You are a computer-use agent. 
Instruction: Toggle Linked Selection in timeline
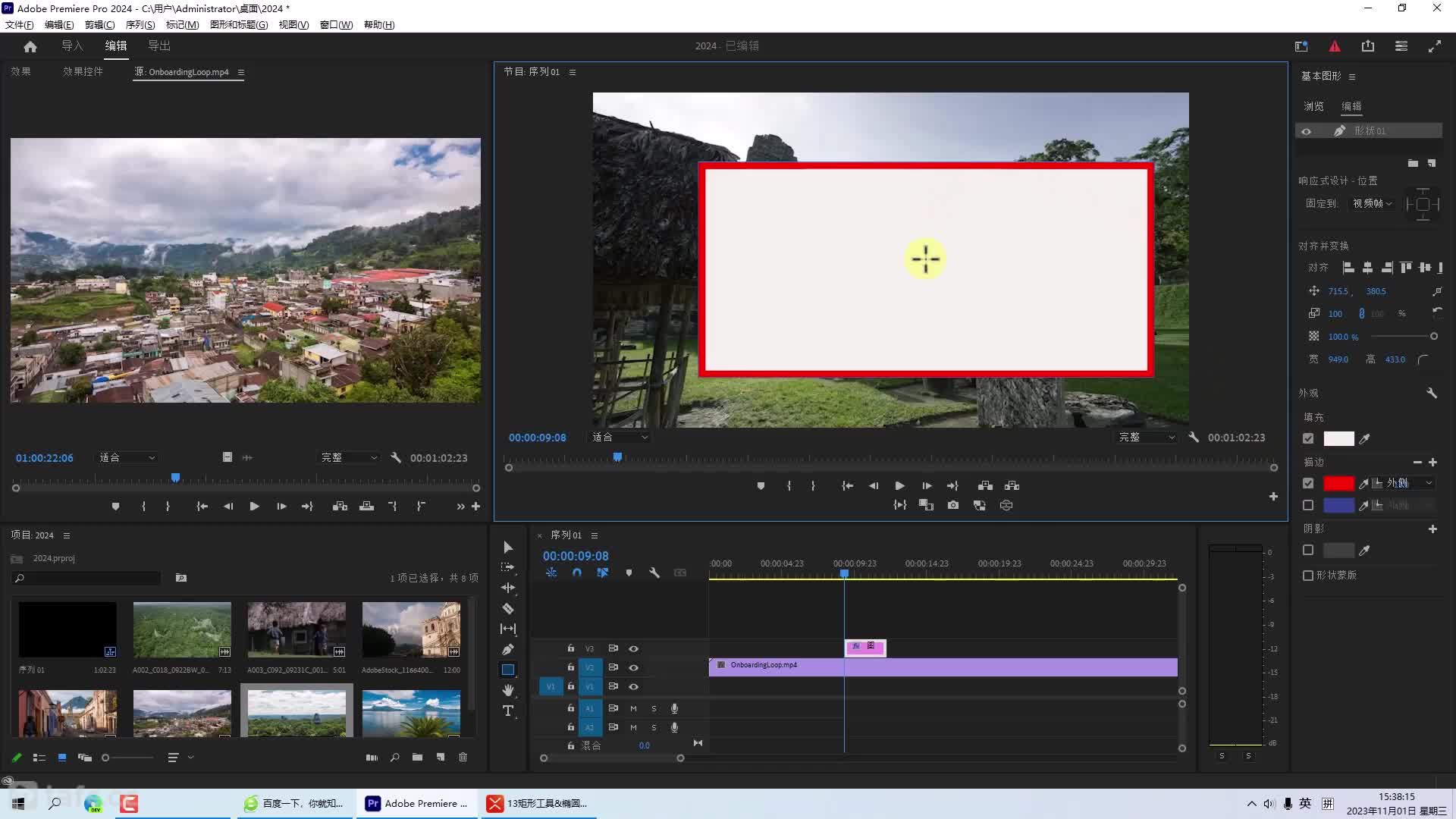(603, 573)
